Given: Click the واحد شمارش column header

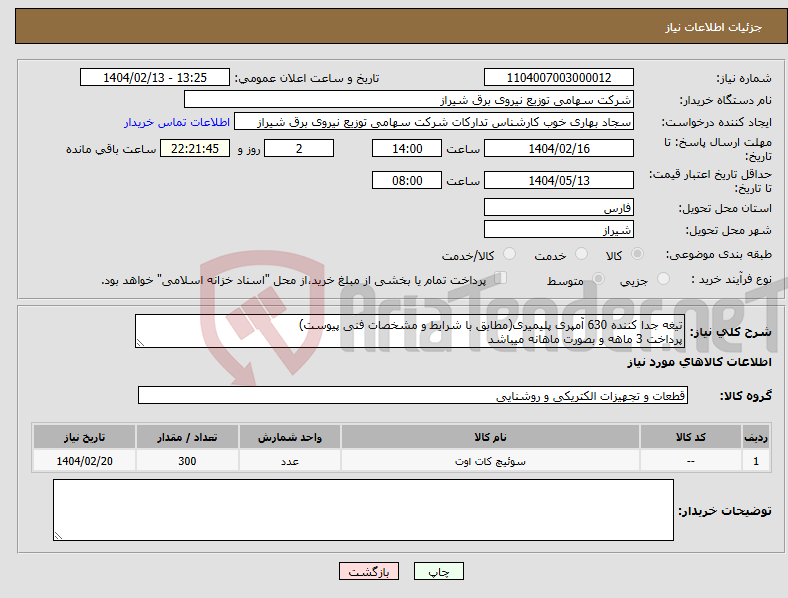Looking at the screenshot, I should click(290, 437).
